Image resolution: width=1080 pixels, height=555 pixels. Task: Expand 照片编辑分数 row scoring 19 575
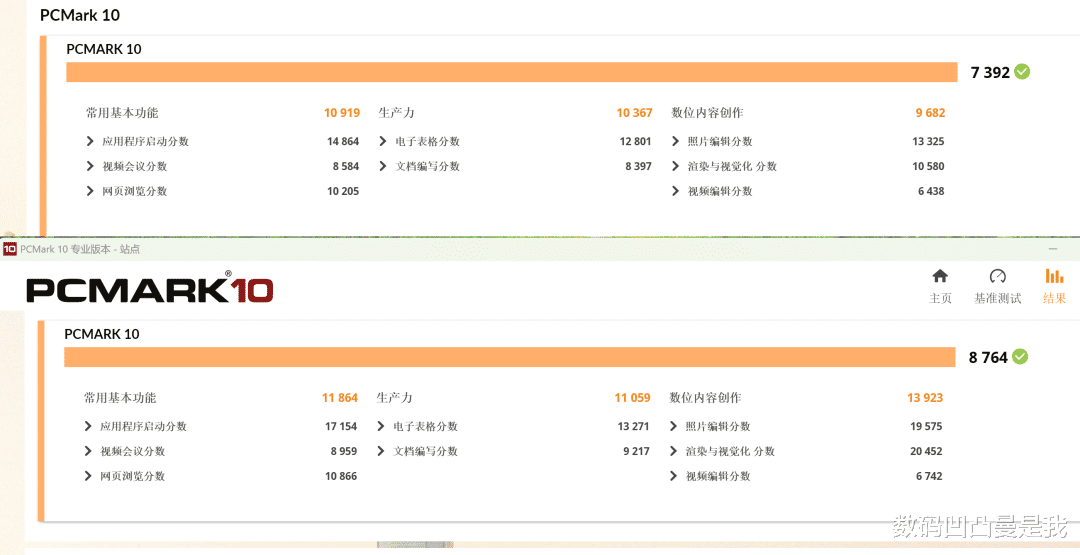click(674, 426)
